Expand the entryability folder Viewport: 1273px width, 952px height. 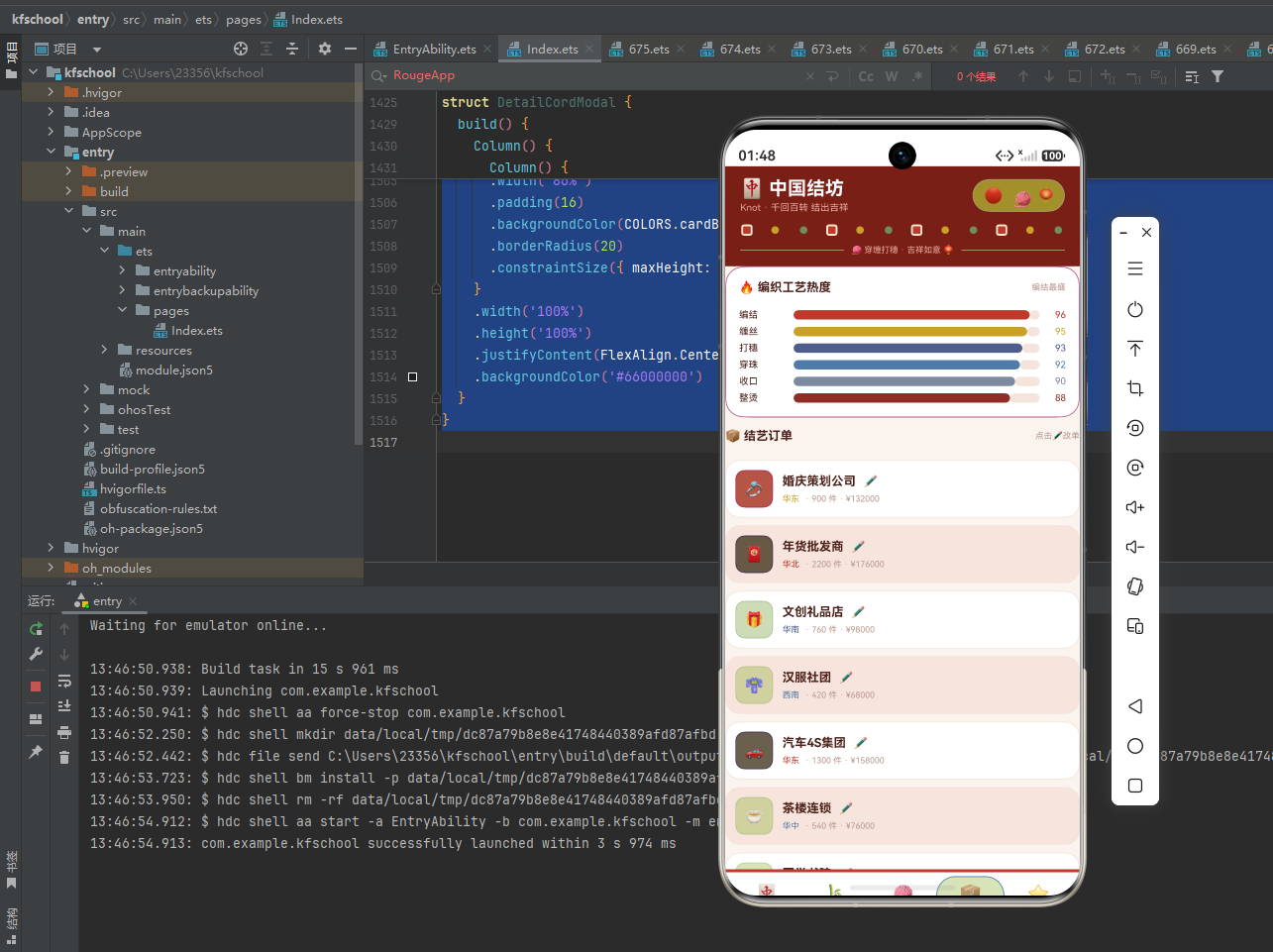(122, 270)
